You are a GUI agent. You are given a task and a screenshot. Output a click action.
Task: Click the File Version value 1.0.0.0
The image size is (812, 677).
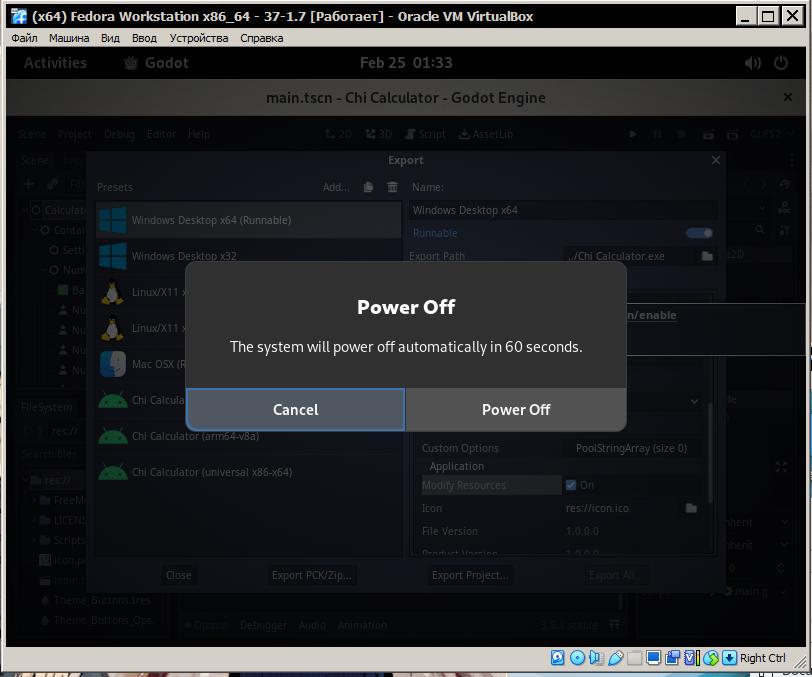click(582, 531)
